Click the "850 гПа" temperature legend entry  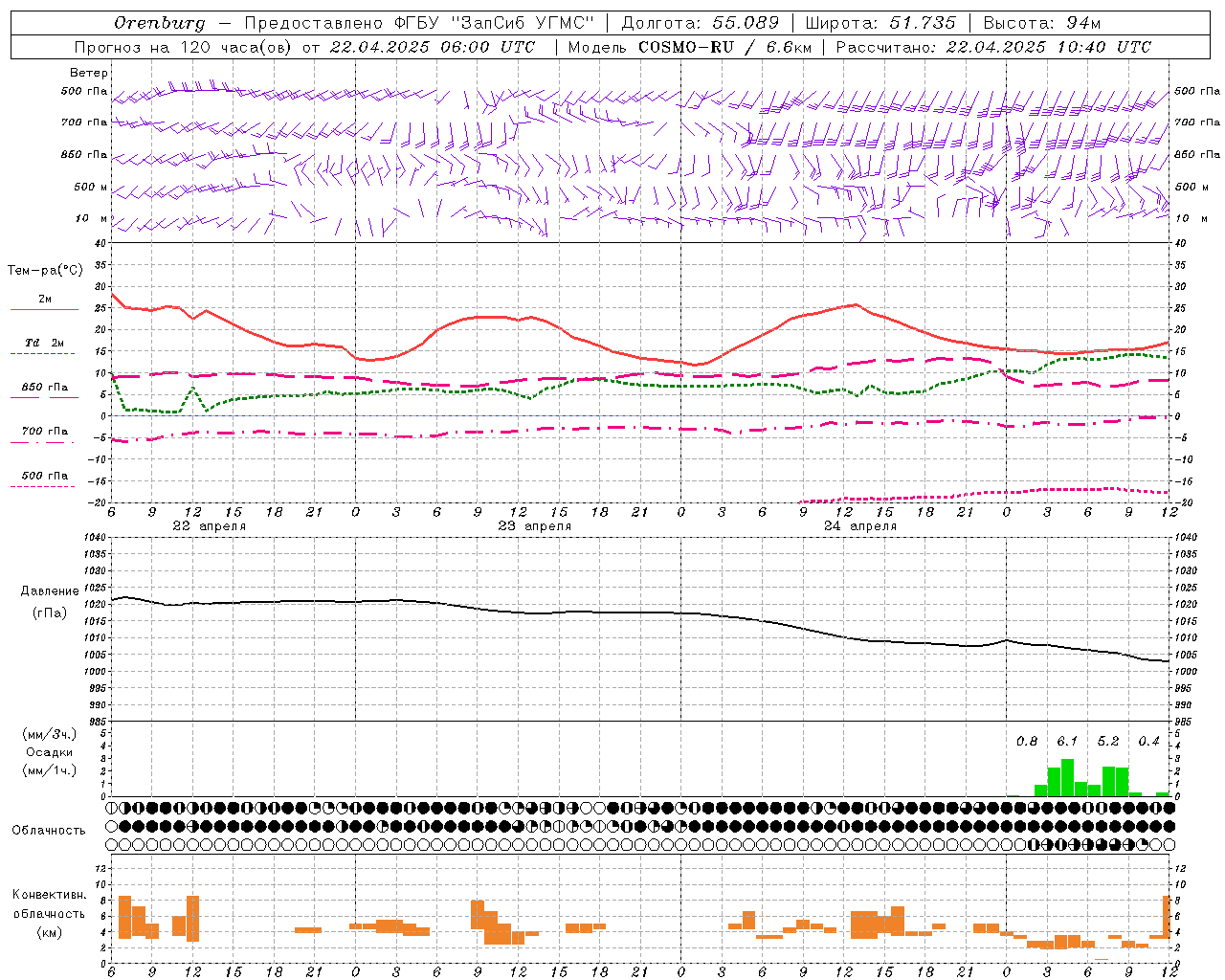click(44, 389)
